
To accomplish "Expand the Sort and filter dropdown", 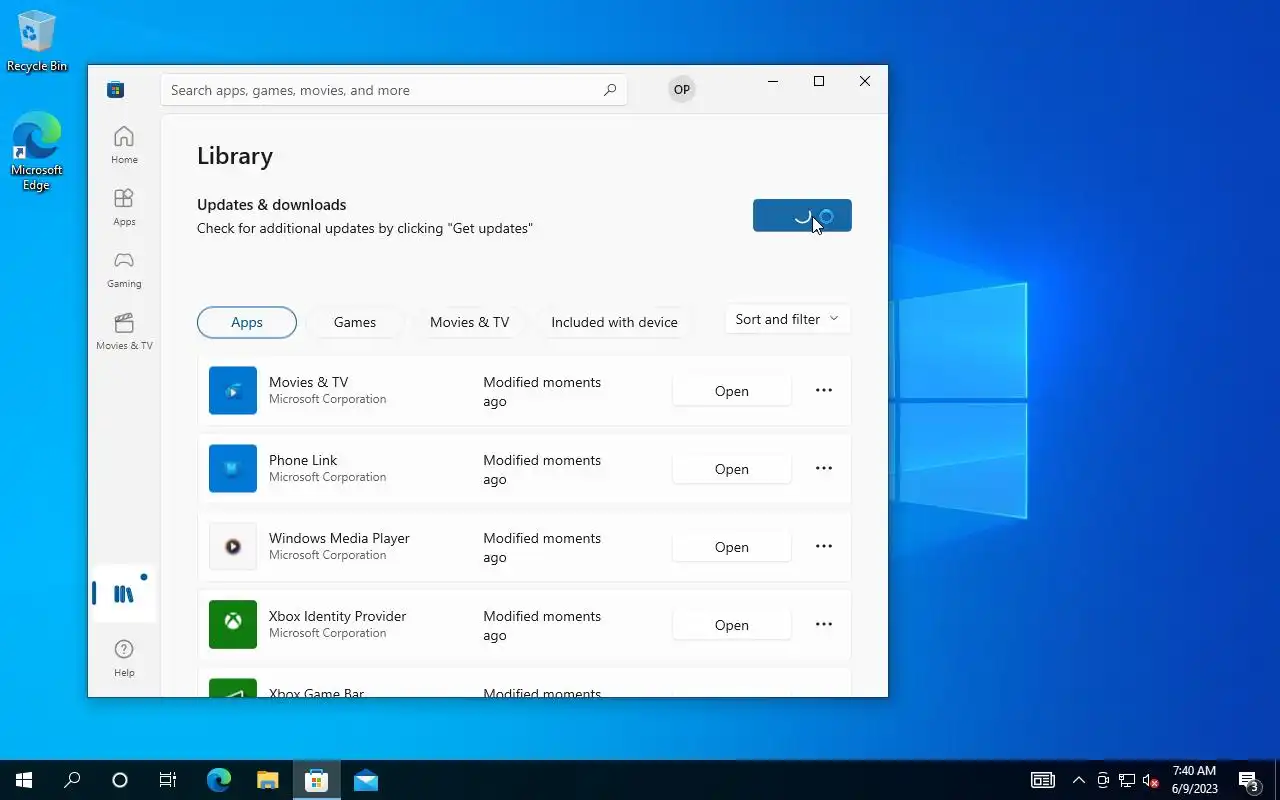I will 788,320.
